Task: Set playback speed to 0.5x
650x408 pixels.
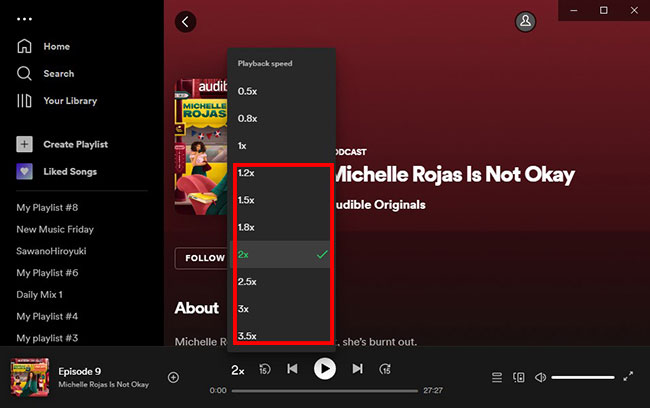Action: tap(281, 91)
